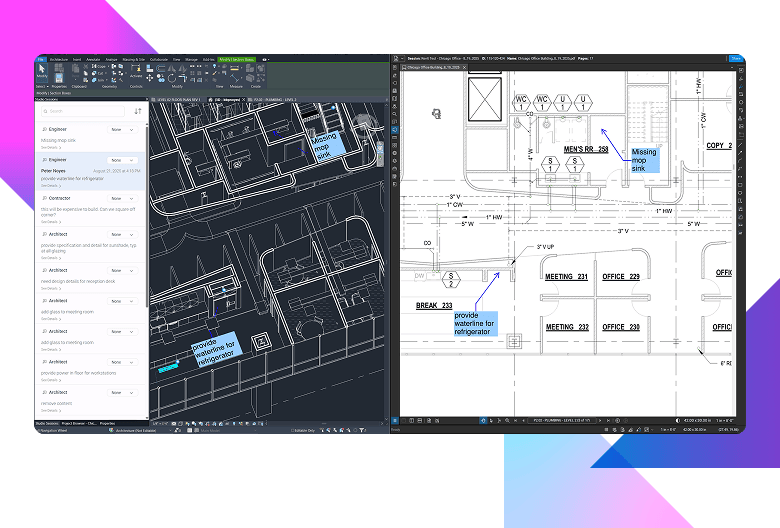Screen dimensions: 780x528
Task: Click the sort order icon beside search
Action: tap(138, 111)
